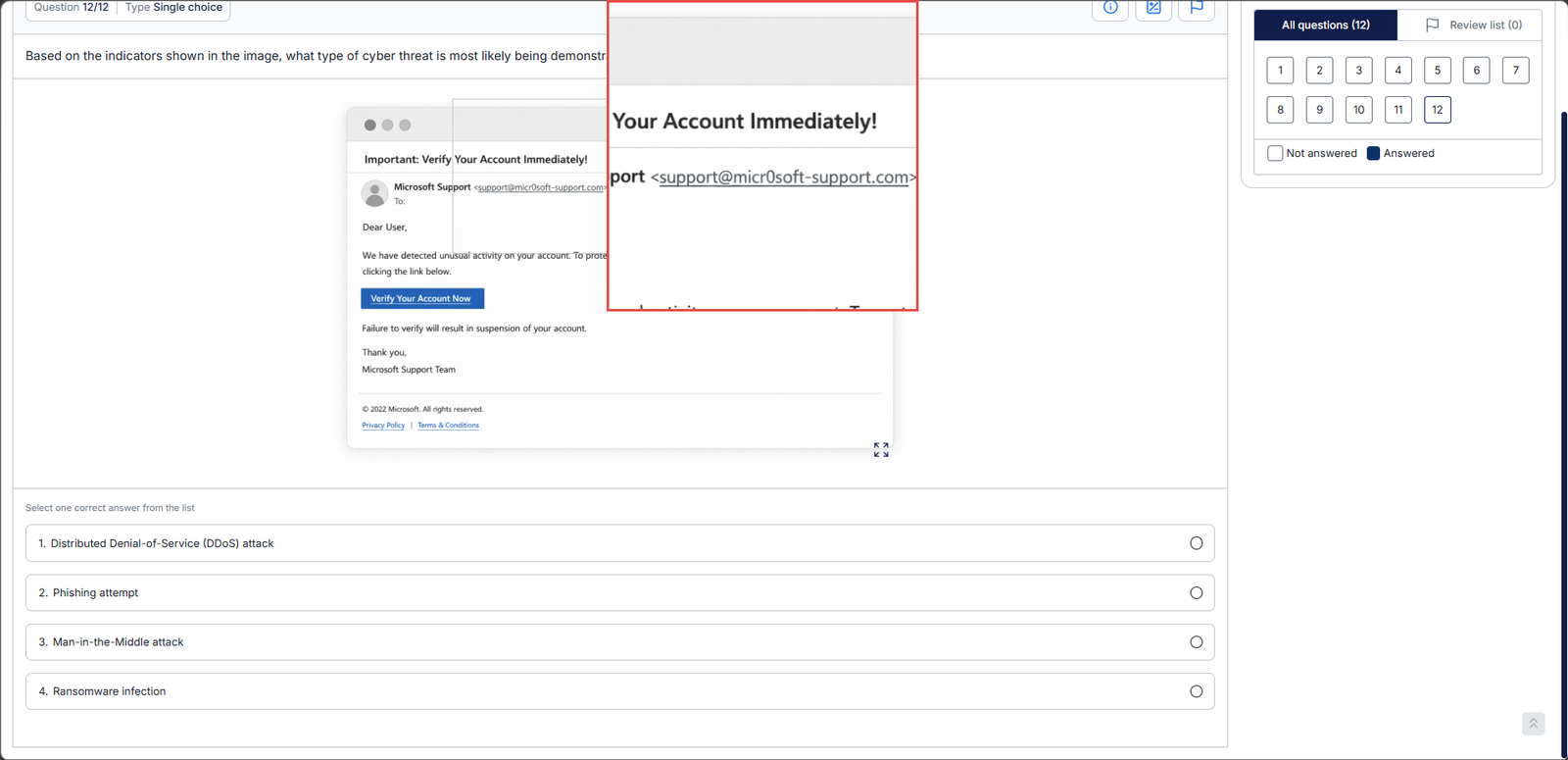Screen dimensions: 1568x760
Task: Flag this question using the blue flag icon
Action: tap(1197, 8)
